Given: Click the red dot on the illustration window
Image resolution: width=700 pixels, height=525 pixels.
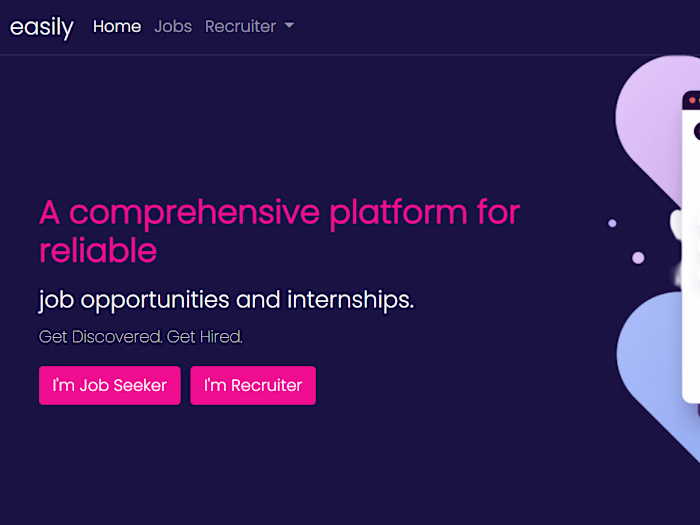Looking at the screenshot, I should [x=692, y=100].
